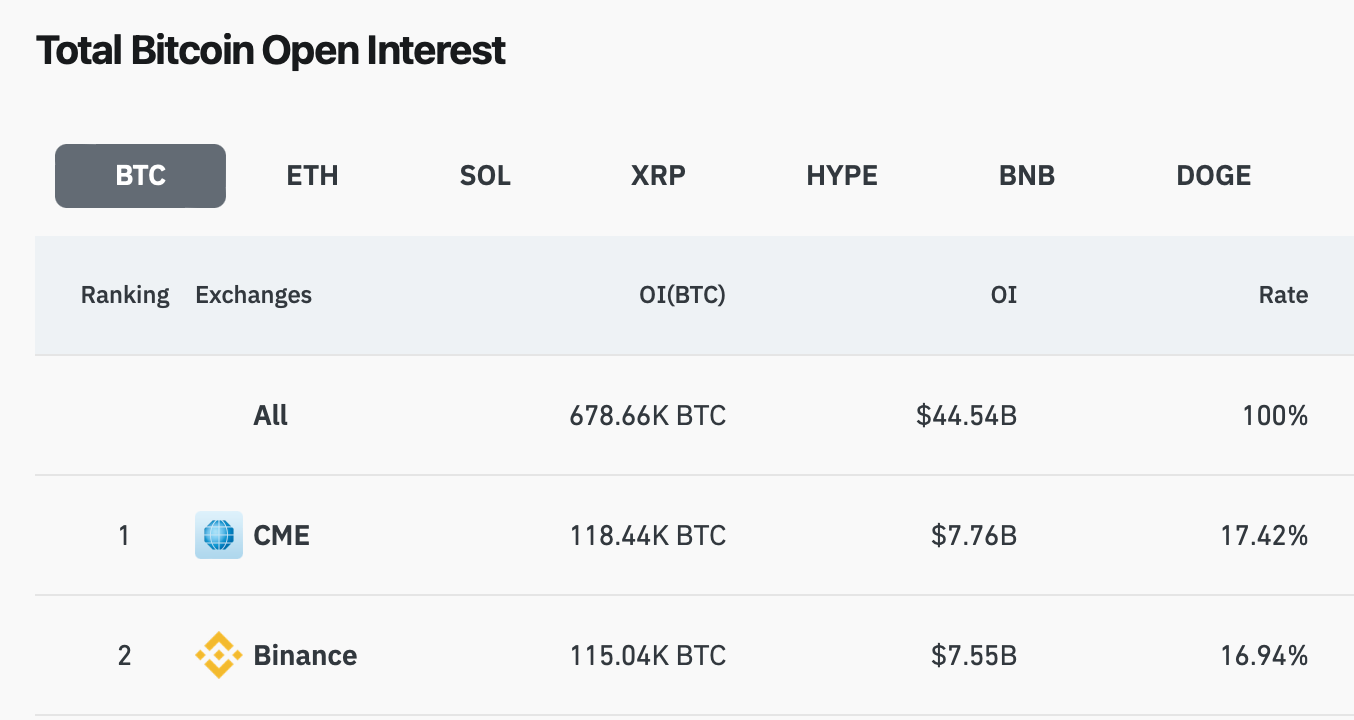Show HYPE open interest tab
Image resolution: width=1354 pixels, height=720 pixels.
842,176
